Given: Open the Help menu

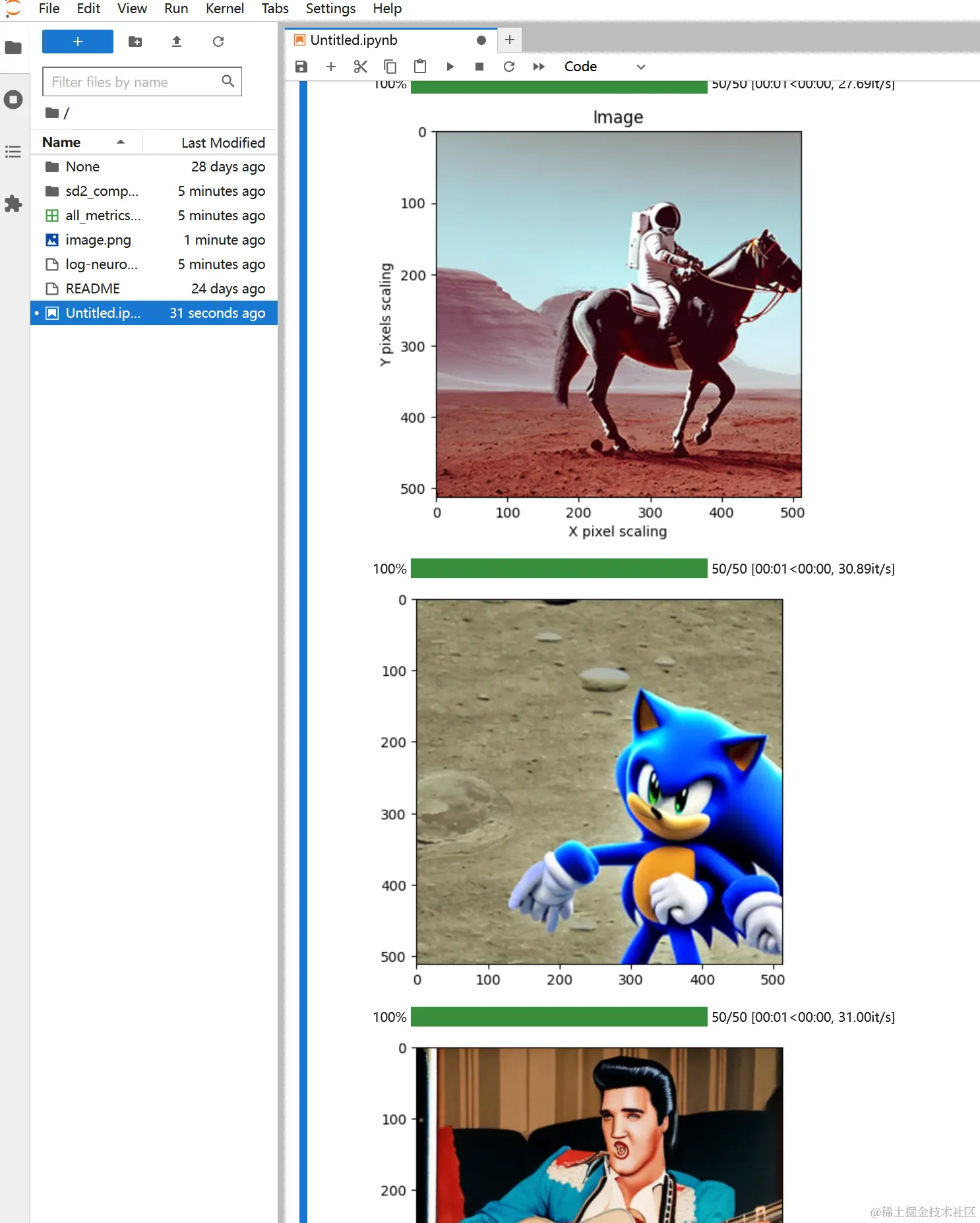Looking at the screenshot, I should [x=387, y=9].
